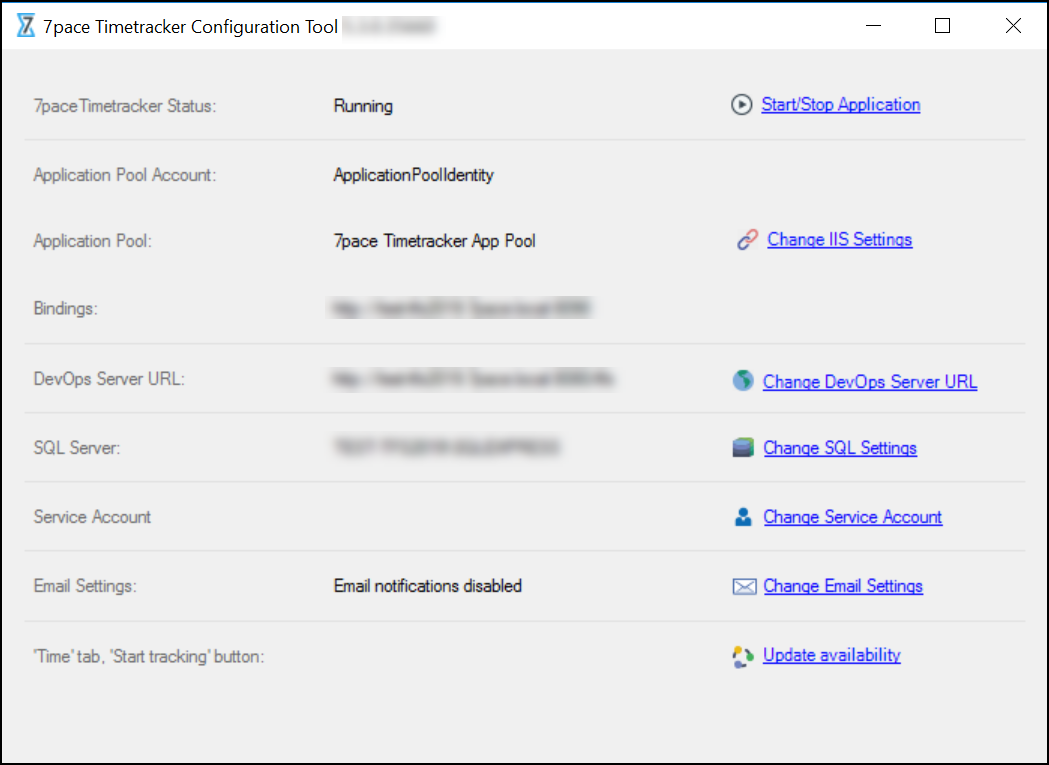The image size is (1049, 765).
Task: Click the chain link icon beside Change IIS Settings
Action: click(747, 240)
